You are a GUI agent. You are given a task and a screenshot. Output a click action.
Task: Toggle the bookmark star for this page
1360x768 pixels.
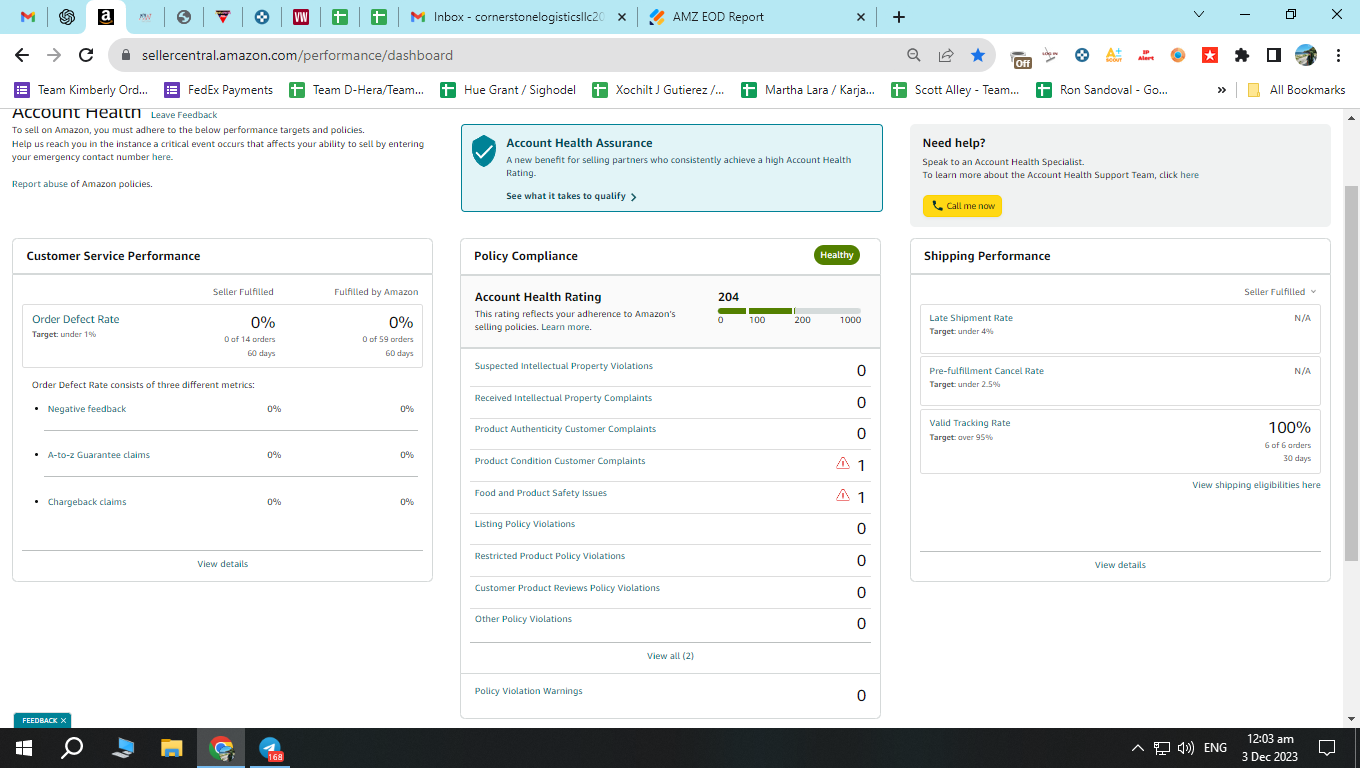point(978,55)
